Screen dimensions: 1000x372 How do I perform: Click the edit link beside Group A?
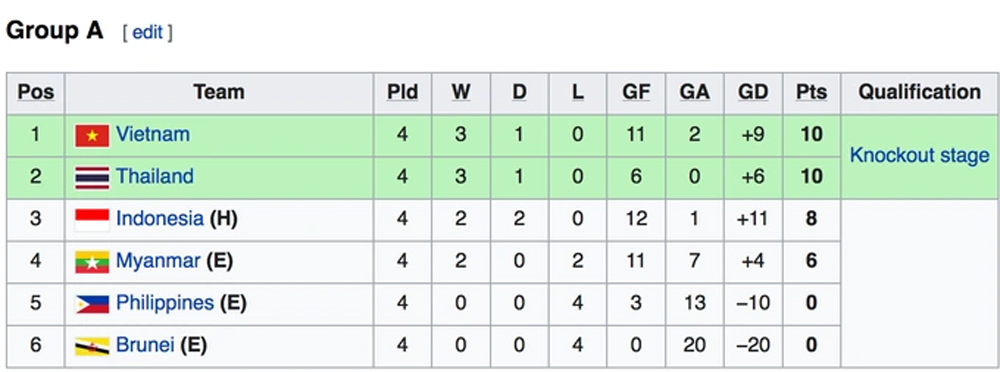point(148,32)
